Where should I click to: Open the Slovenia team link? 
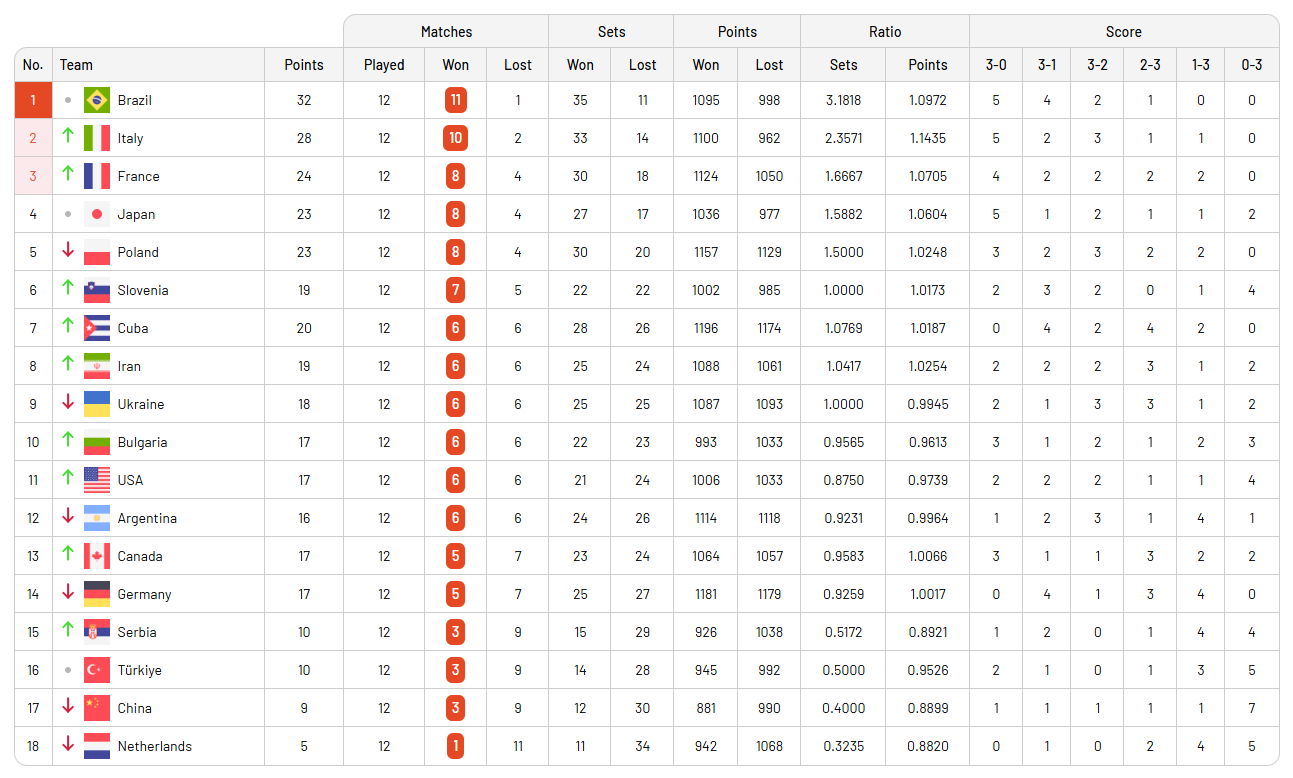pos(143,290)
